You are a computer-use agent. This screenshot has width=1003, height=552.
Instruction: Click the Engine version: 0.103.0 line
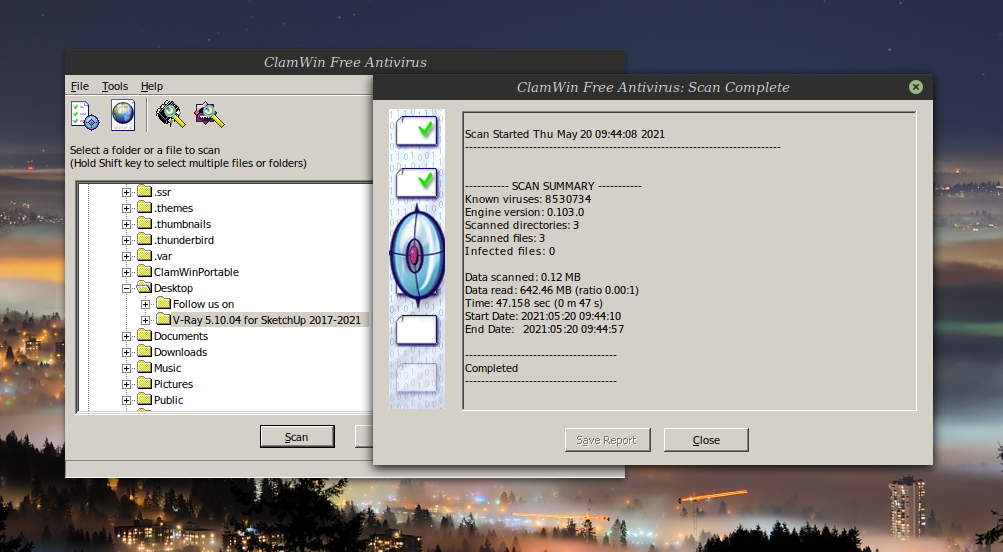pos(524,212)
